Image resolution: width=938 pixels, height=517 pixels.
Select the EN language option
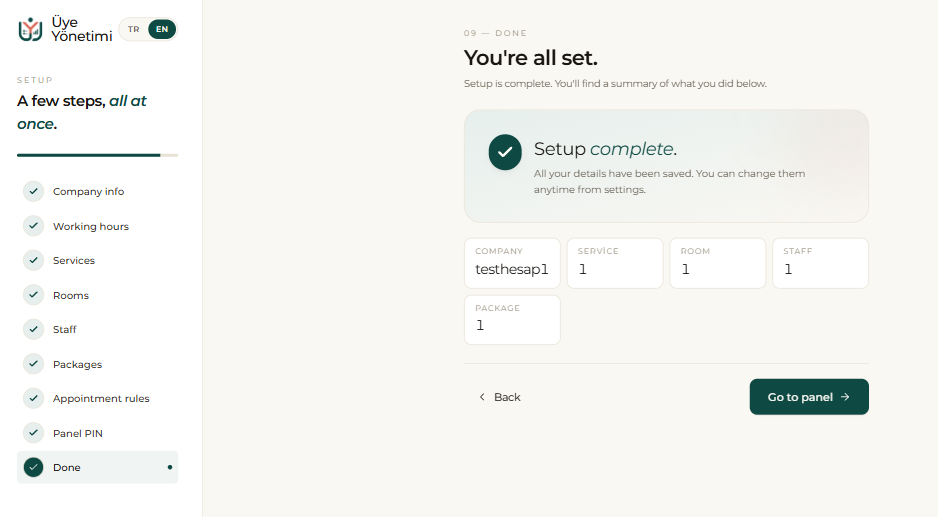pos(162,29)
